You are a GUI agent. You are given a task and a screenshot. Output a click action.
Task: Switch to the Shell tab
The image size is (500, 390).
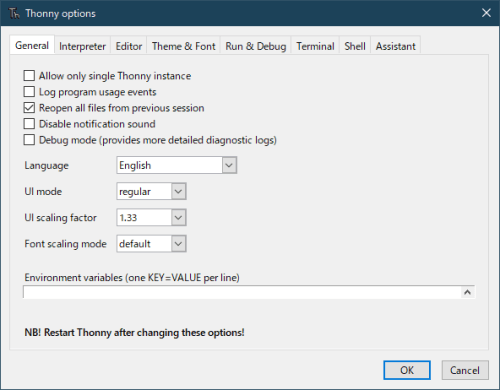point(355,46)
